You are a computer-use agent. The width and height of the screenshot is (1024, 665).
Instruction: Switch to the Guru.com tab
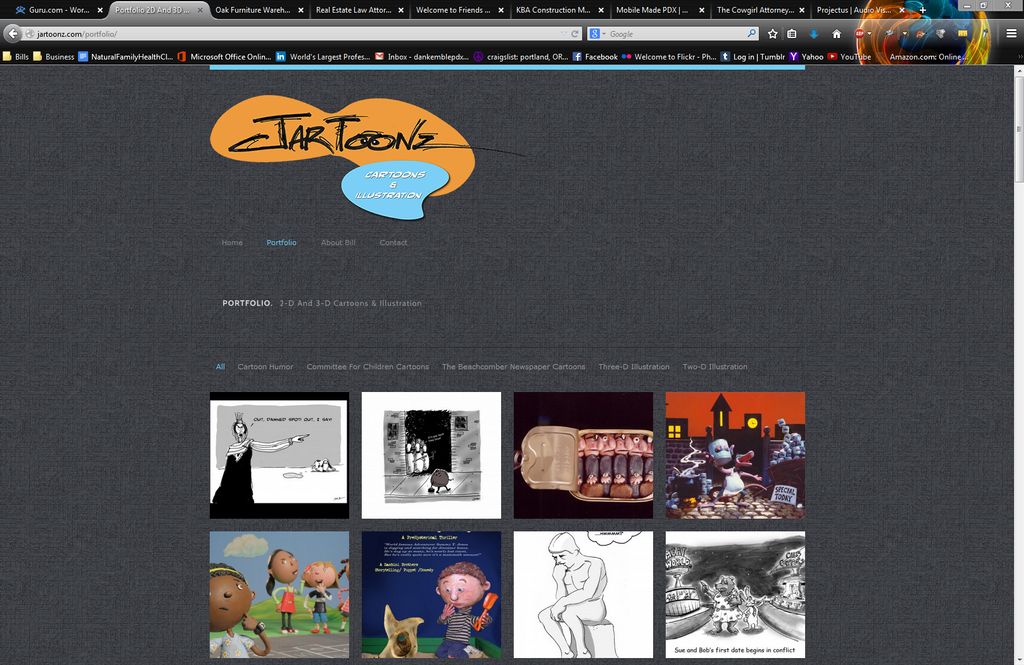55,9
